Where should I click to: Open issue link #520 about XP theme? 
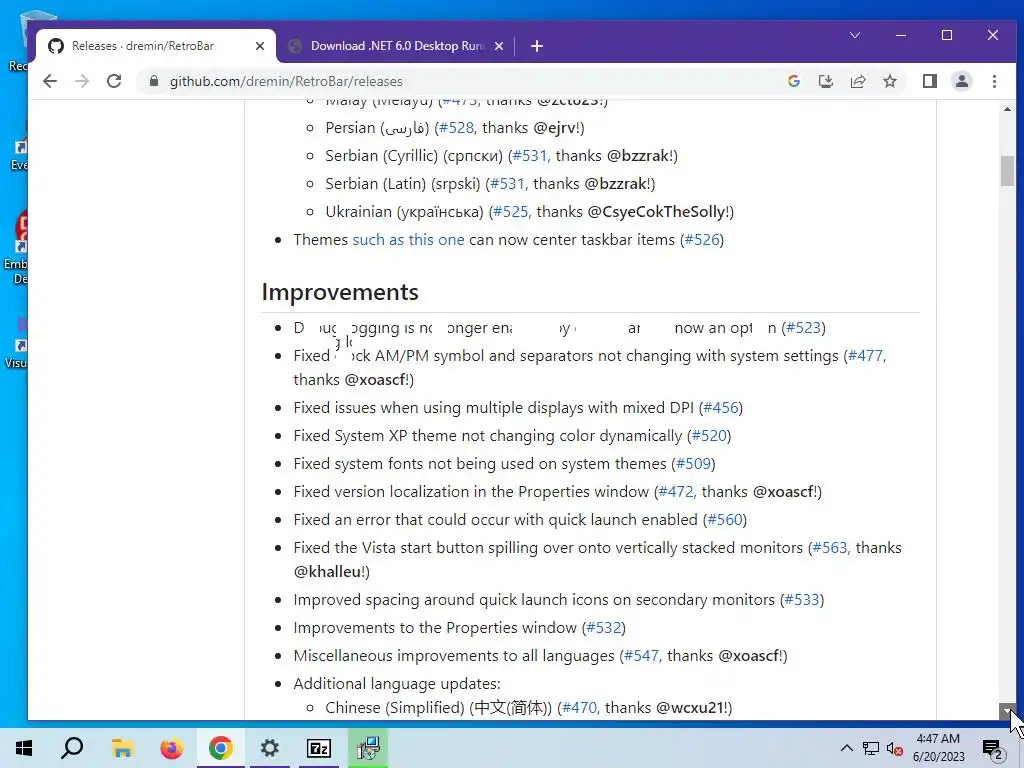click(709, 436)
